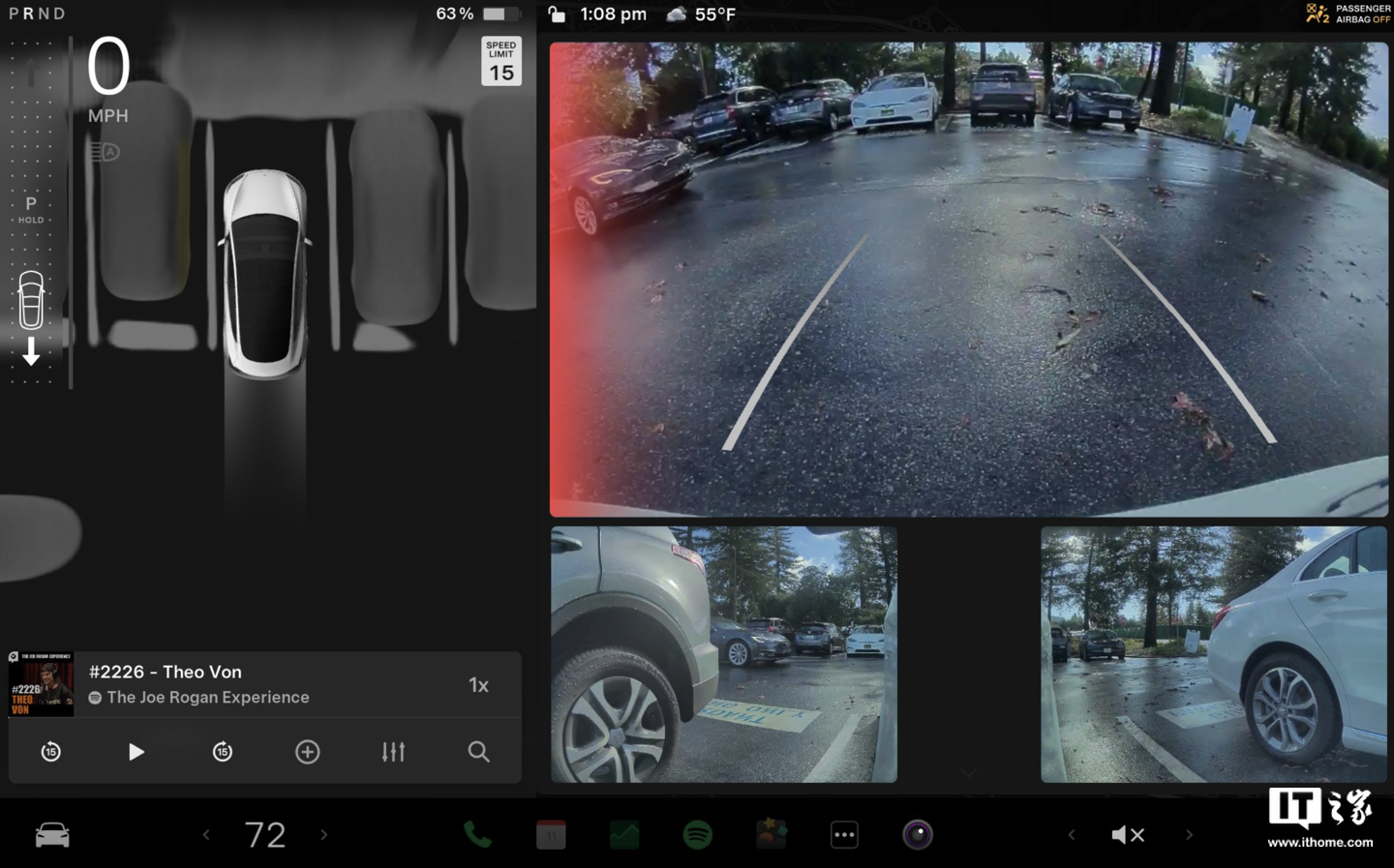Add episode with plus circle icon
This screenshot has width=1394, height=868.
tap(308, 752)
